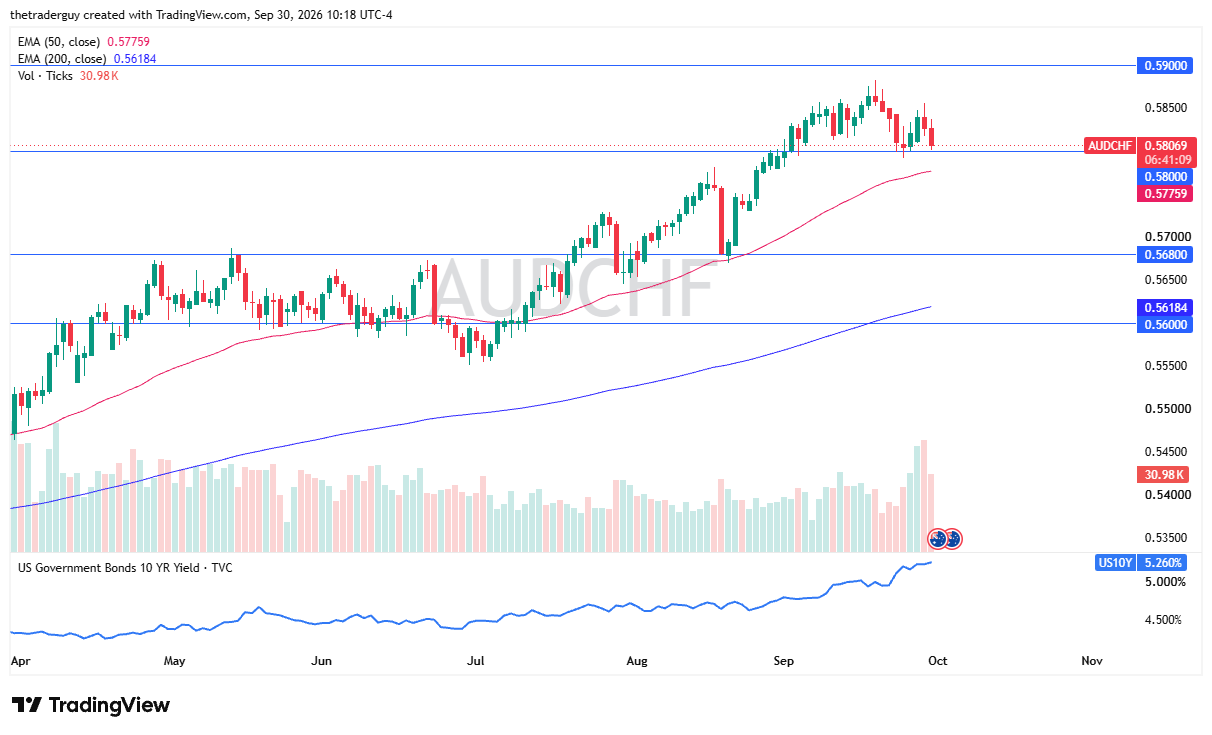Screen dimensions: 1212x735
Task: Click the 0.54500 price axis label
Action: [1165, 451]
